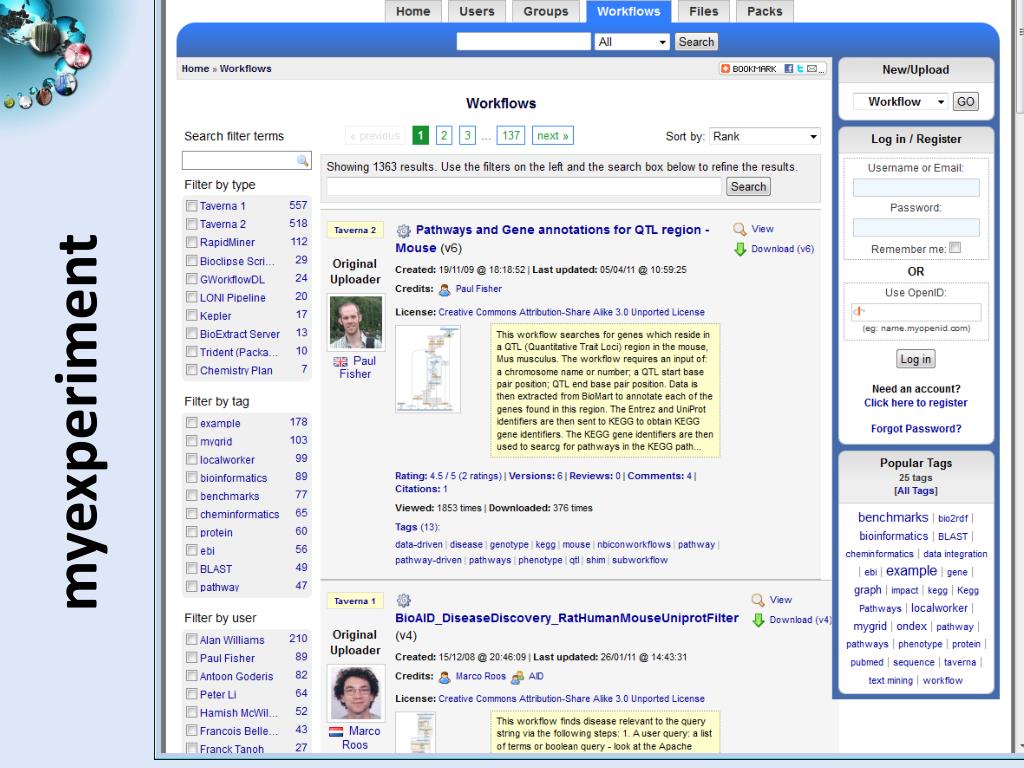Click the group icon next to AID credit
1024x768 pixels.
pyautogui.click(x=517, y=677)
